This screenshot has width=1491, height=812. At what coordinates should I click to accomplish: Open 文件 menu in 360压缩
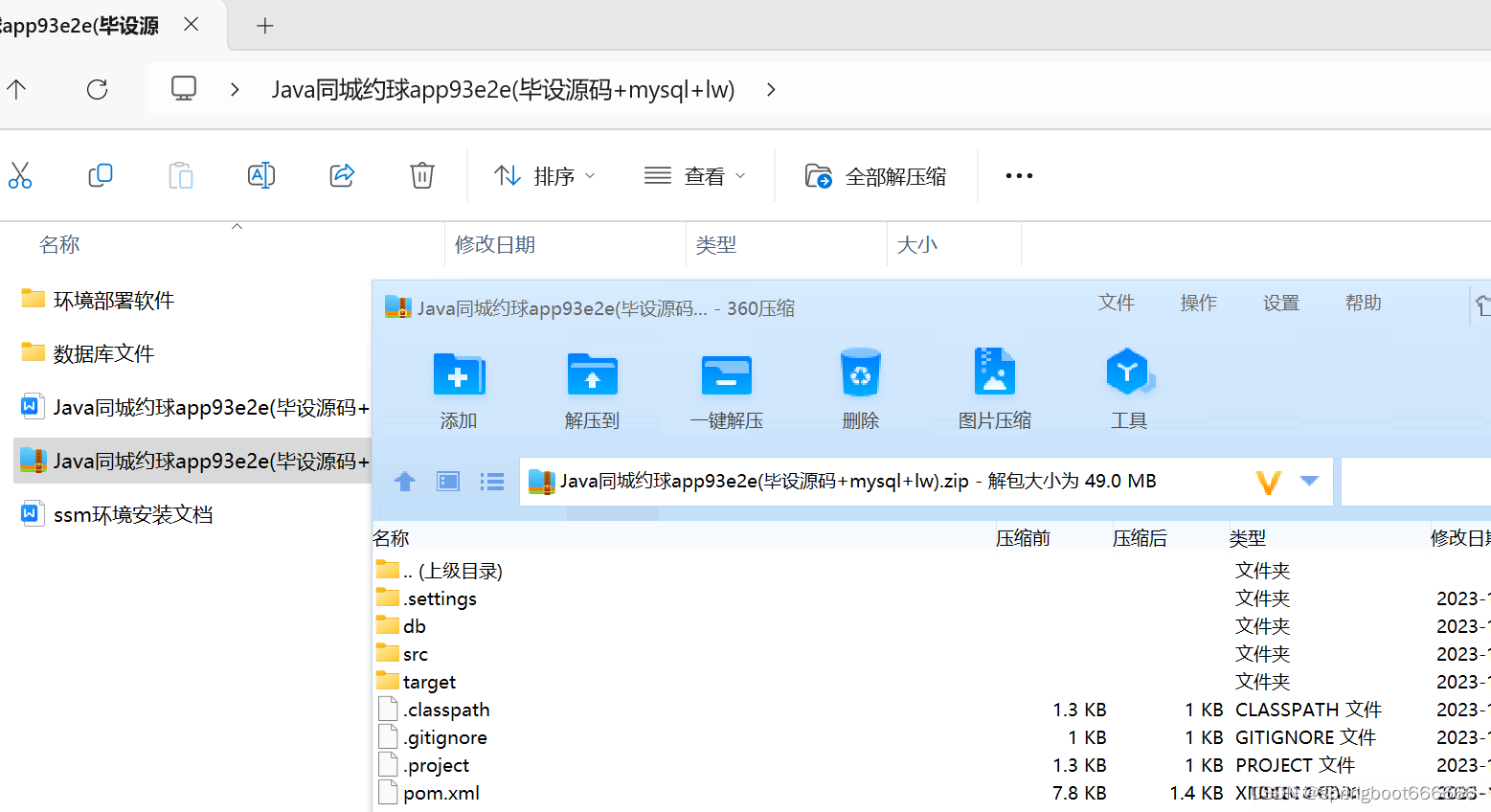[1117, 304]
